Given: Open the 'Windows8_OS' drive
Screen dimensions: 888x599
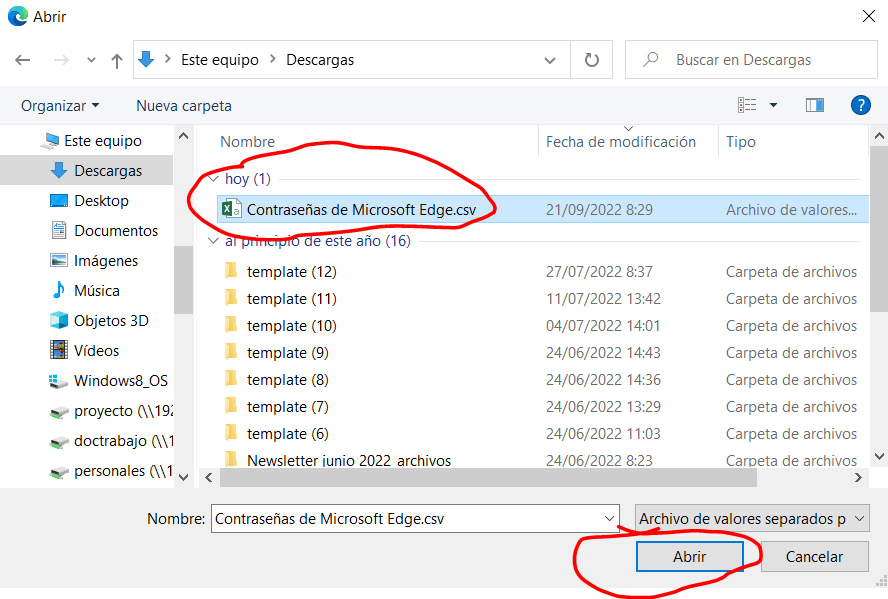Looking at the screenshot, I should 121,380.
